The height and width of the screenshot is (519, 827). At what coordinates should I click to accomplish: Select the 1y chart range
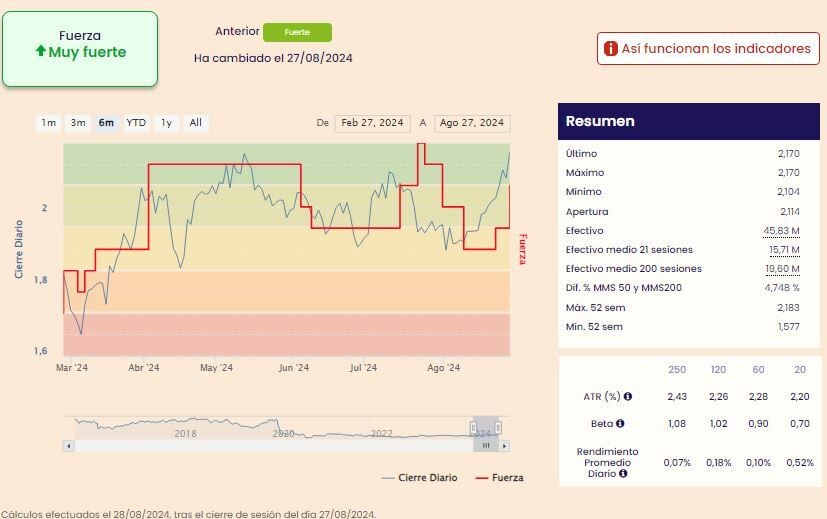pyautogui.click(x=167, y=123)
